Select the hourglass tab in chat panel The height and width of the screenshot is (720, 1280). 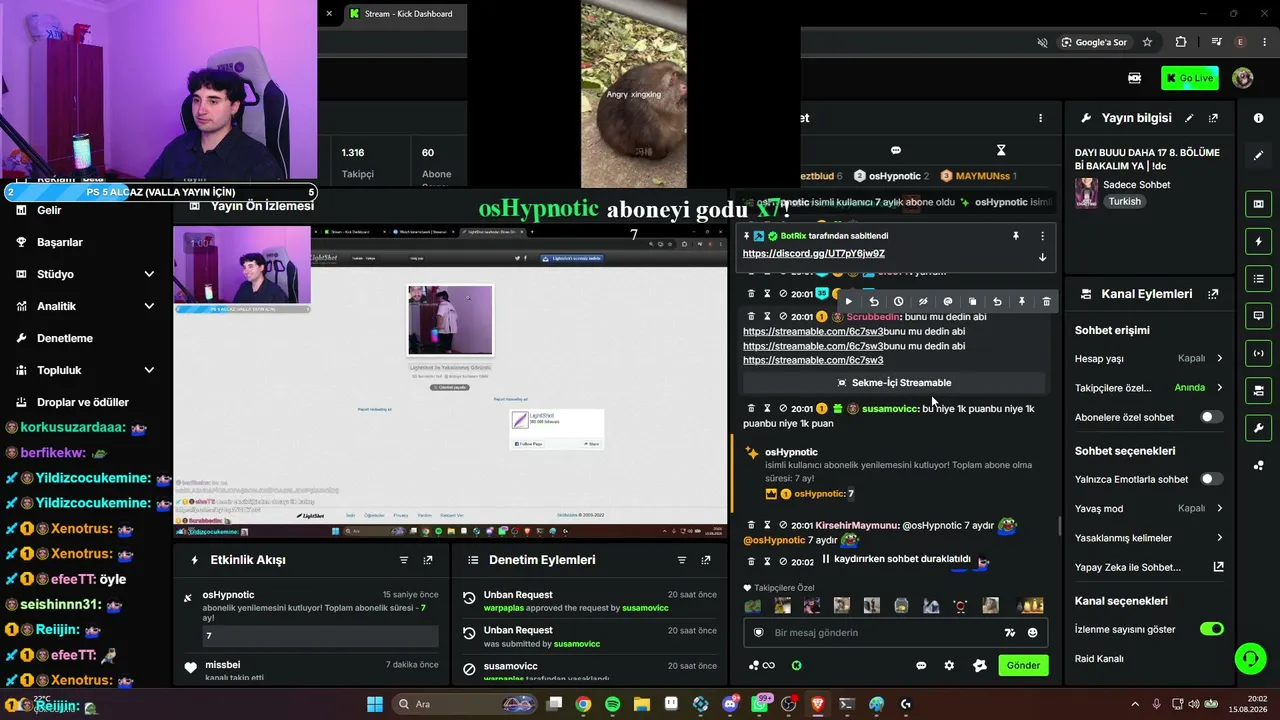1001,150
